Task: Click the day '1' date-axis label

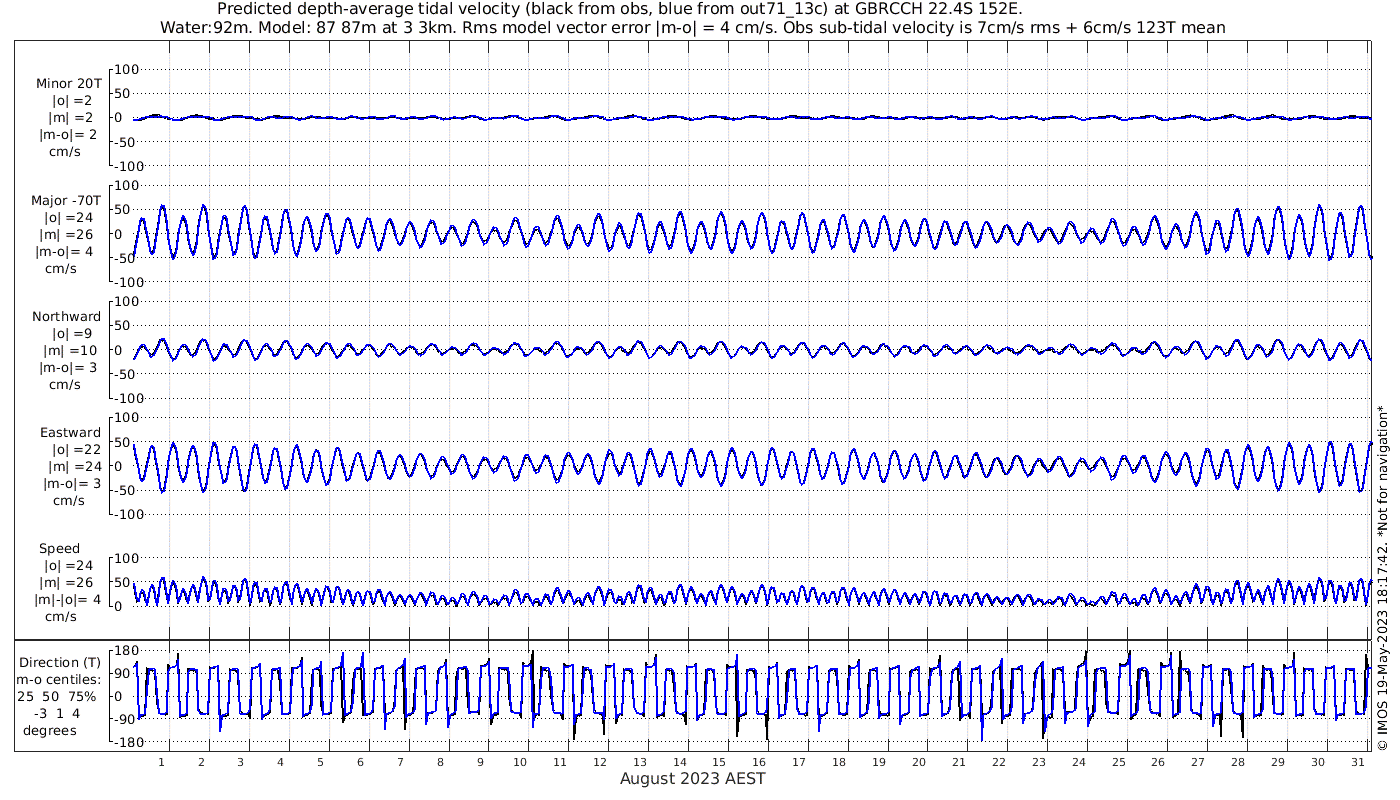Action: click(x=162, y=762)
